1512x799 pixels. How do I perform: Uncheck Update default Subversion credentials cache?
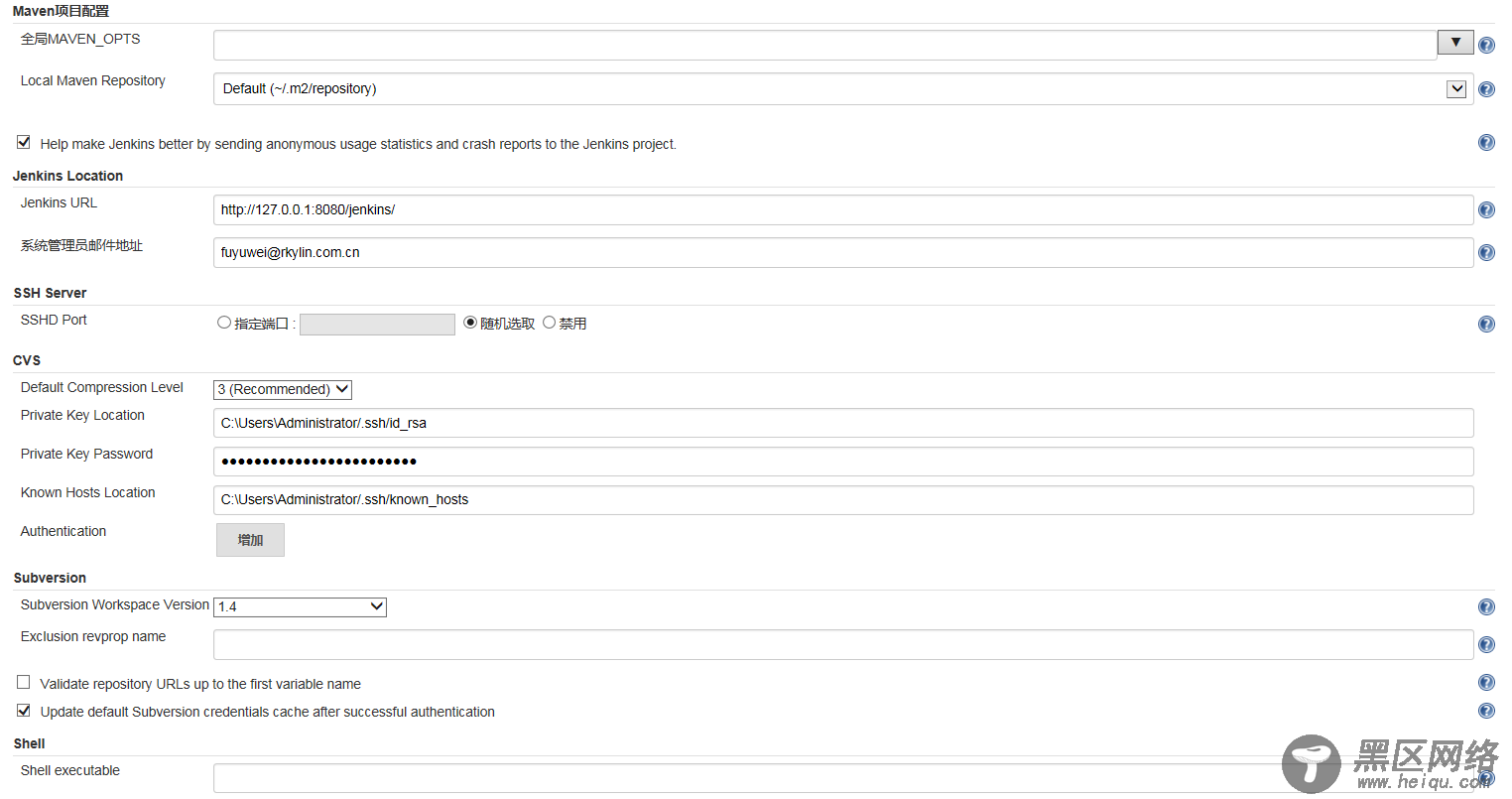(24, 711)
